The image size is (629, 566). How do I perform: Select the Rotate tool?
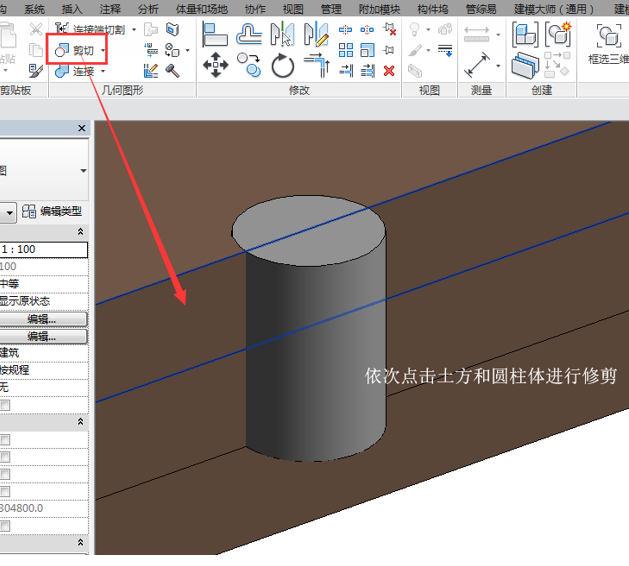click(x=282, y=65)
